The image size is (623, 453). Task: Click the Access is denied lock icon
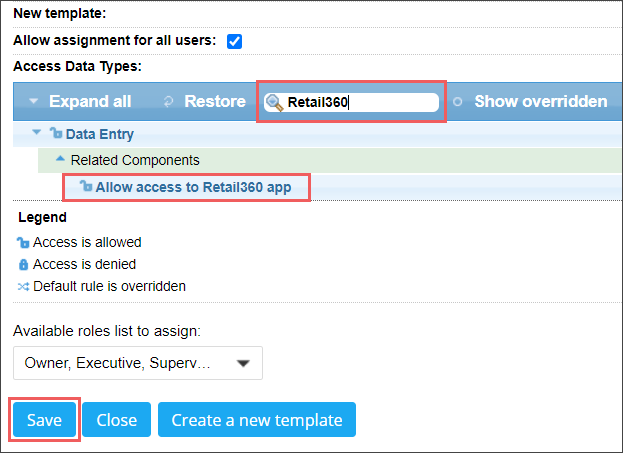click(x=23, y=264)
